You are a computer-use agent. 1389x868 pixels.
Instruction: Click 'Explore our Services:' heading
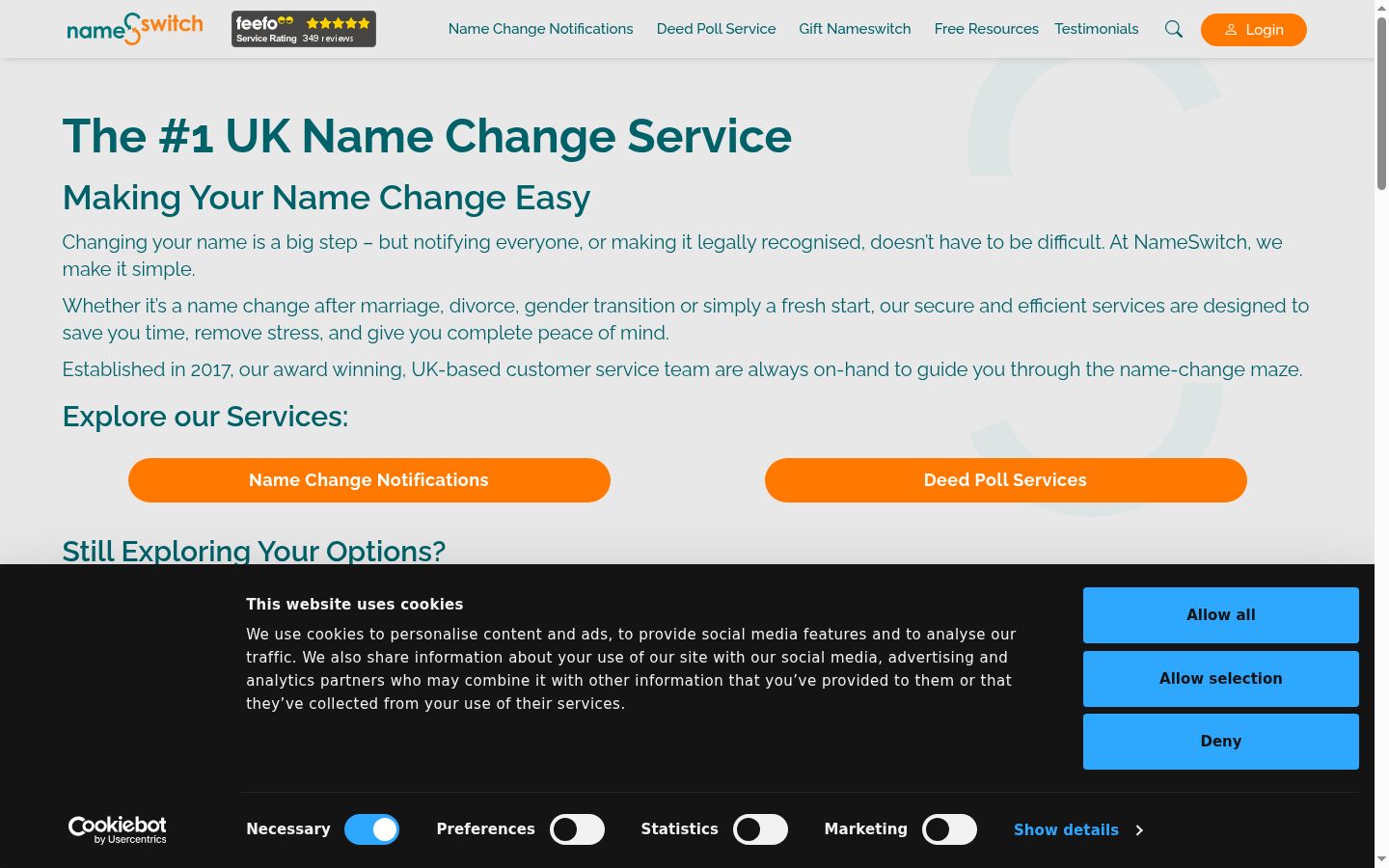[x=205, y=417]
